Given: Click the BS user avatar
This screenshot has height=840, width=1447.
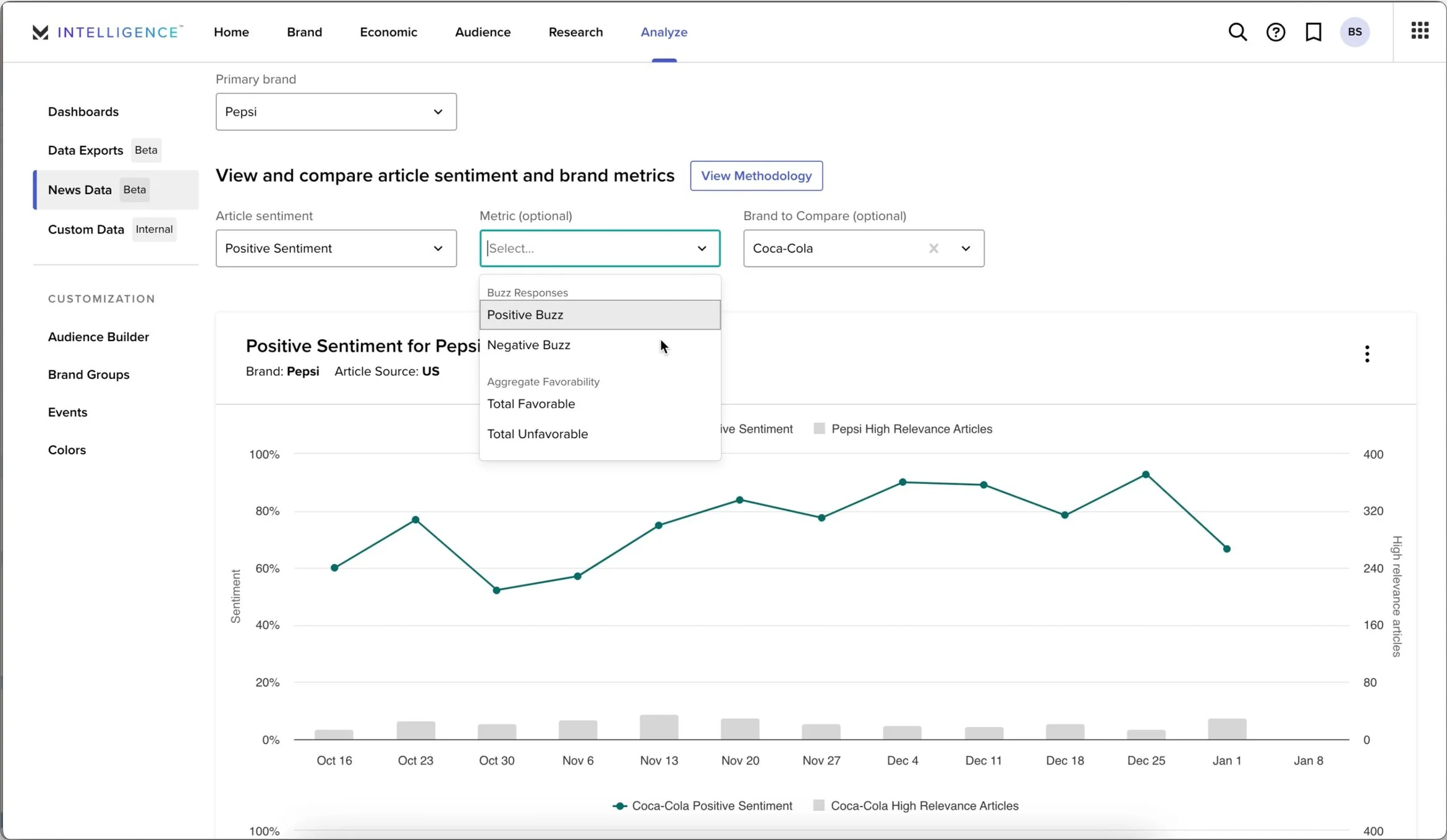Looking at the screenshot, I should click(1354, 32).
